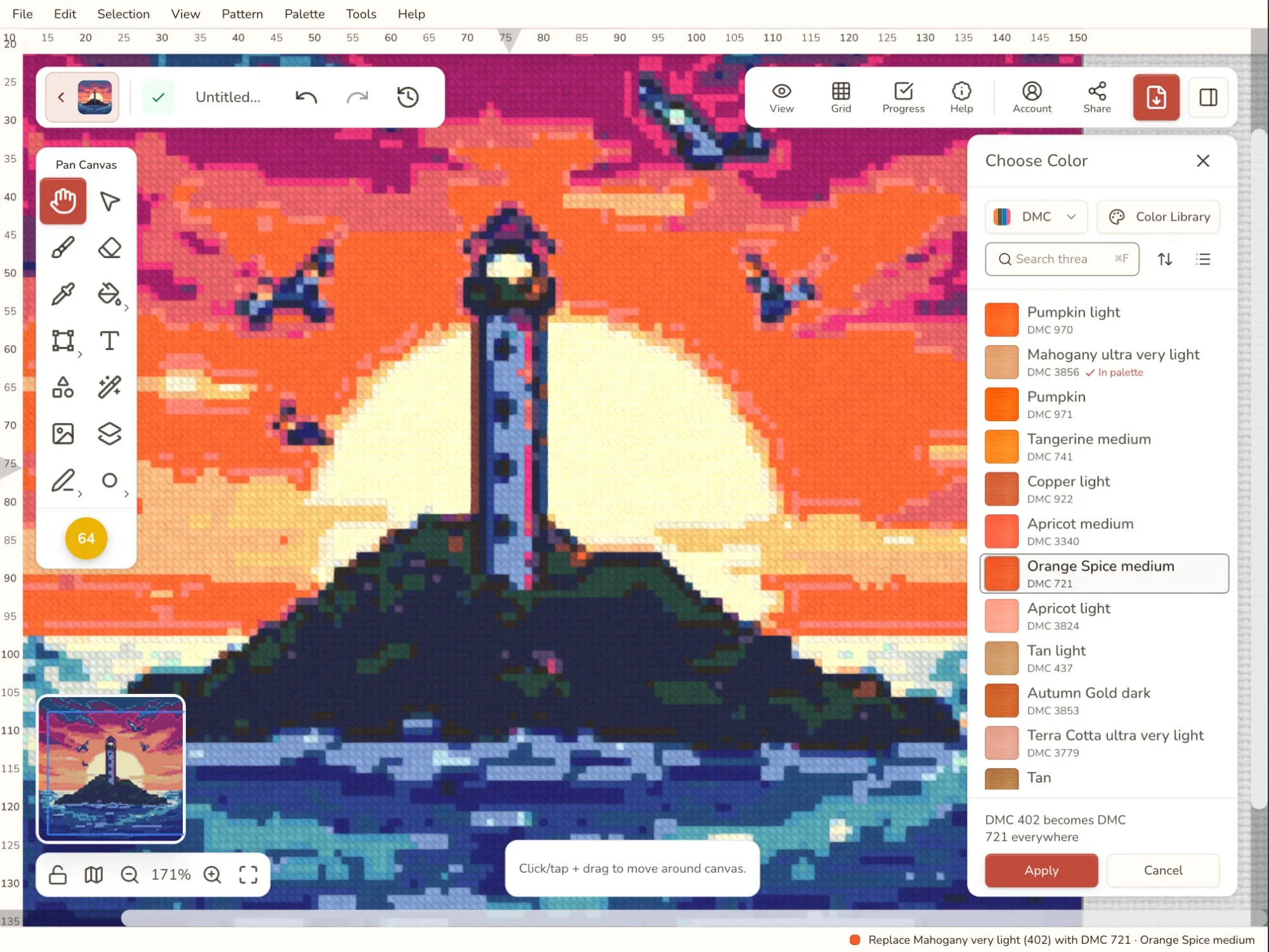Expand the Selection tool submenu chevron
Screen dimensions: 1269x952
click(80, 355)
